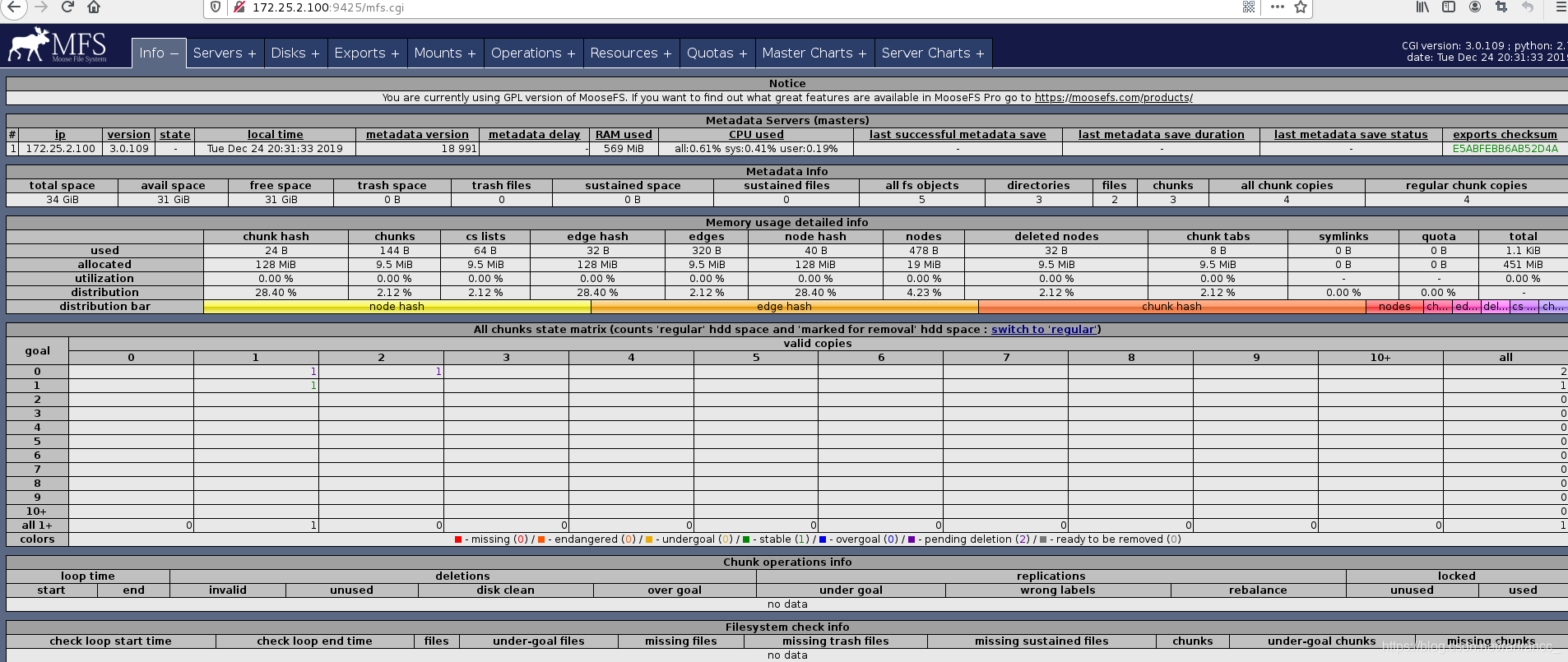
Task: Select master IP cell 172.25.2.100
Action: pos(60,149)
